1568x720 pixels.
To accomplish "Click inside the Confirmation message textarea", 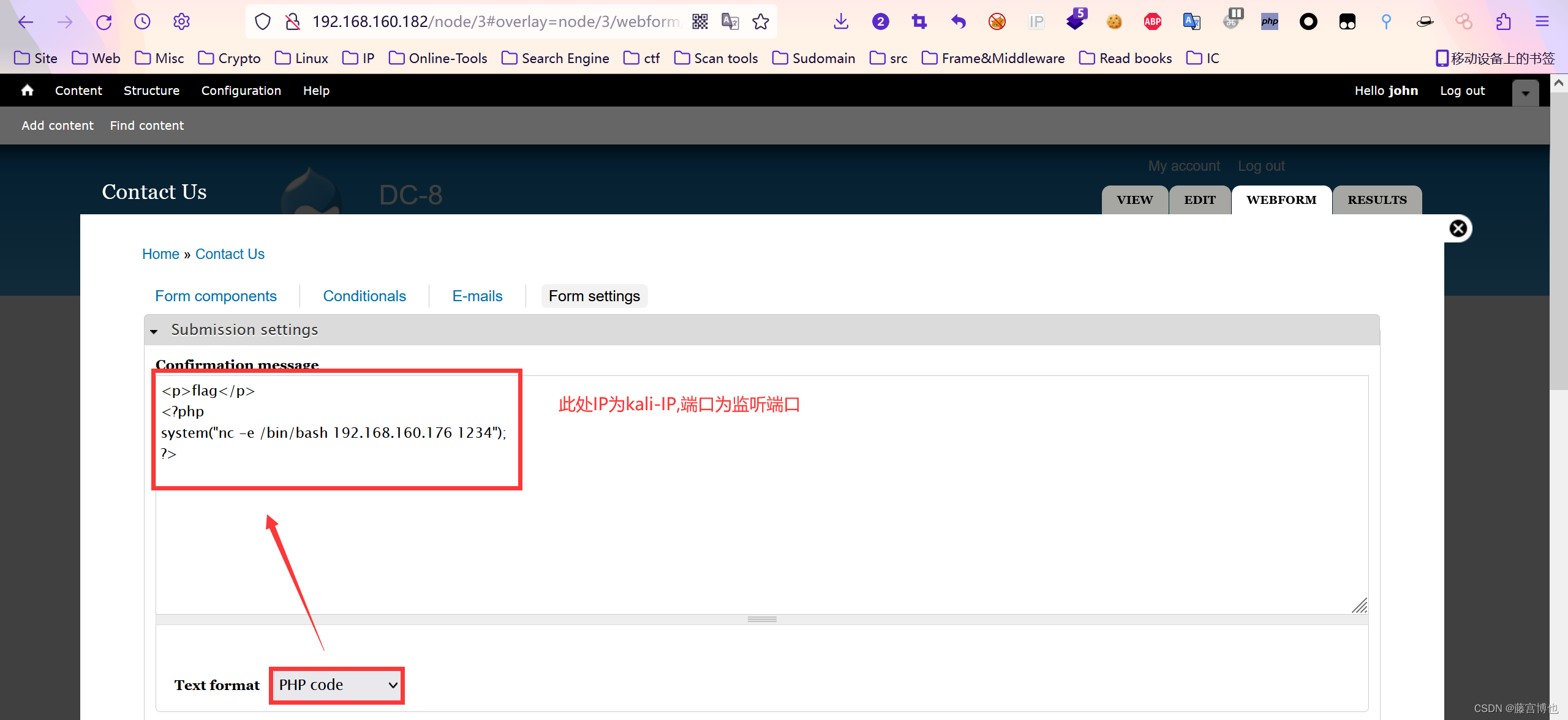I will point(762,495).
